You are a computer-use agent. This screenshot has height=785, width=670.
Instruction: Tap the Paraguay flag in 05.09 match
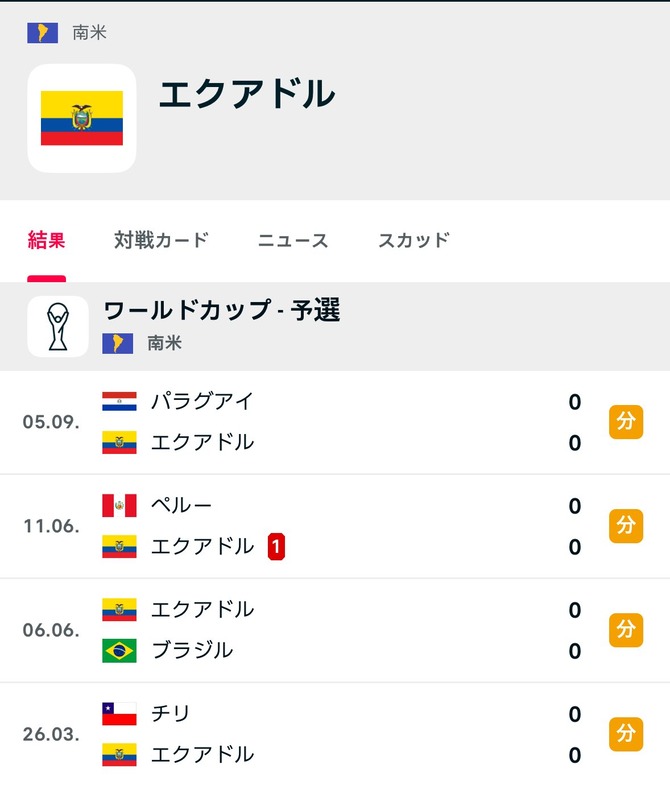click(119, 402)
